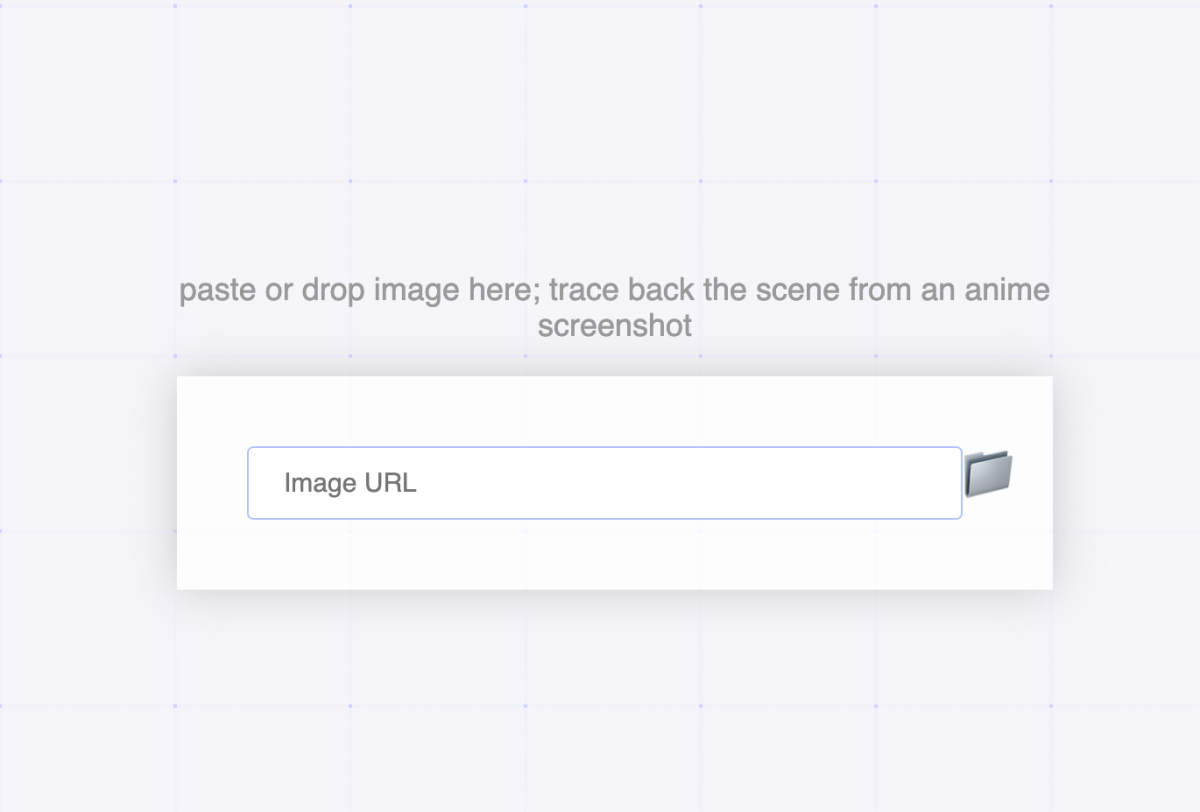Open the file picker via folder icon
Screen dimensions: 1200x812
[988, 474]
